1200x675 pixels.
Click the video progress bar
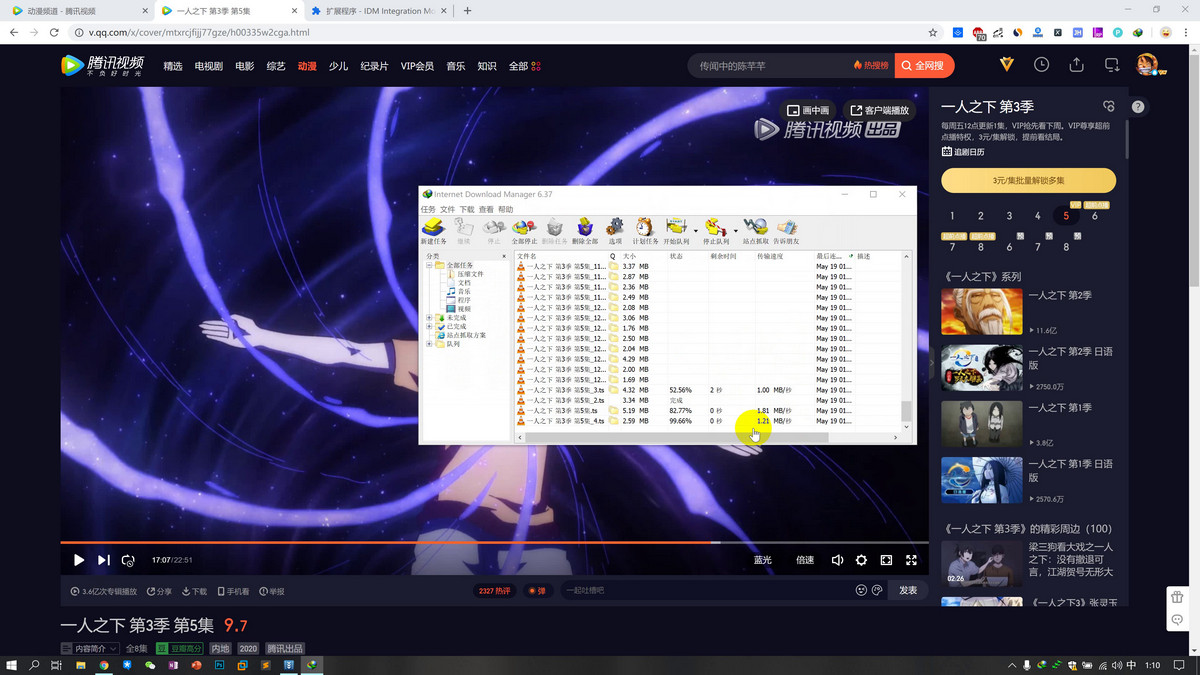(400, 543)
